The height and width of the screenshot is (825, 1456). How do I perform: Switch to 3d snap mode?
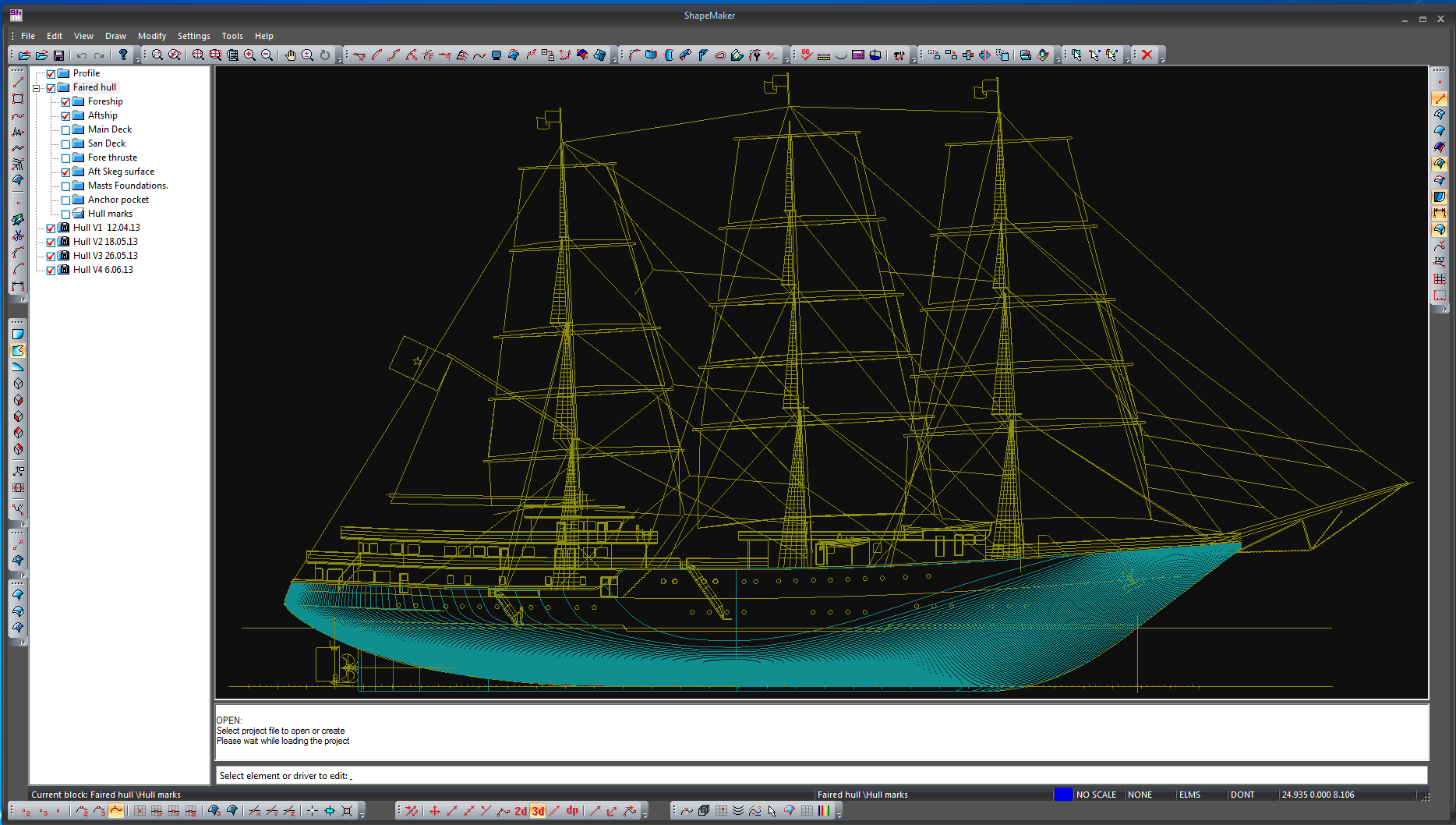(538, 811)
